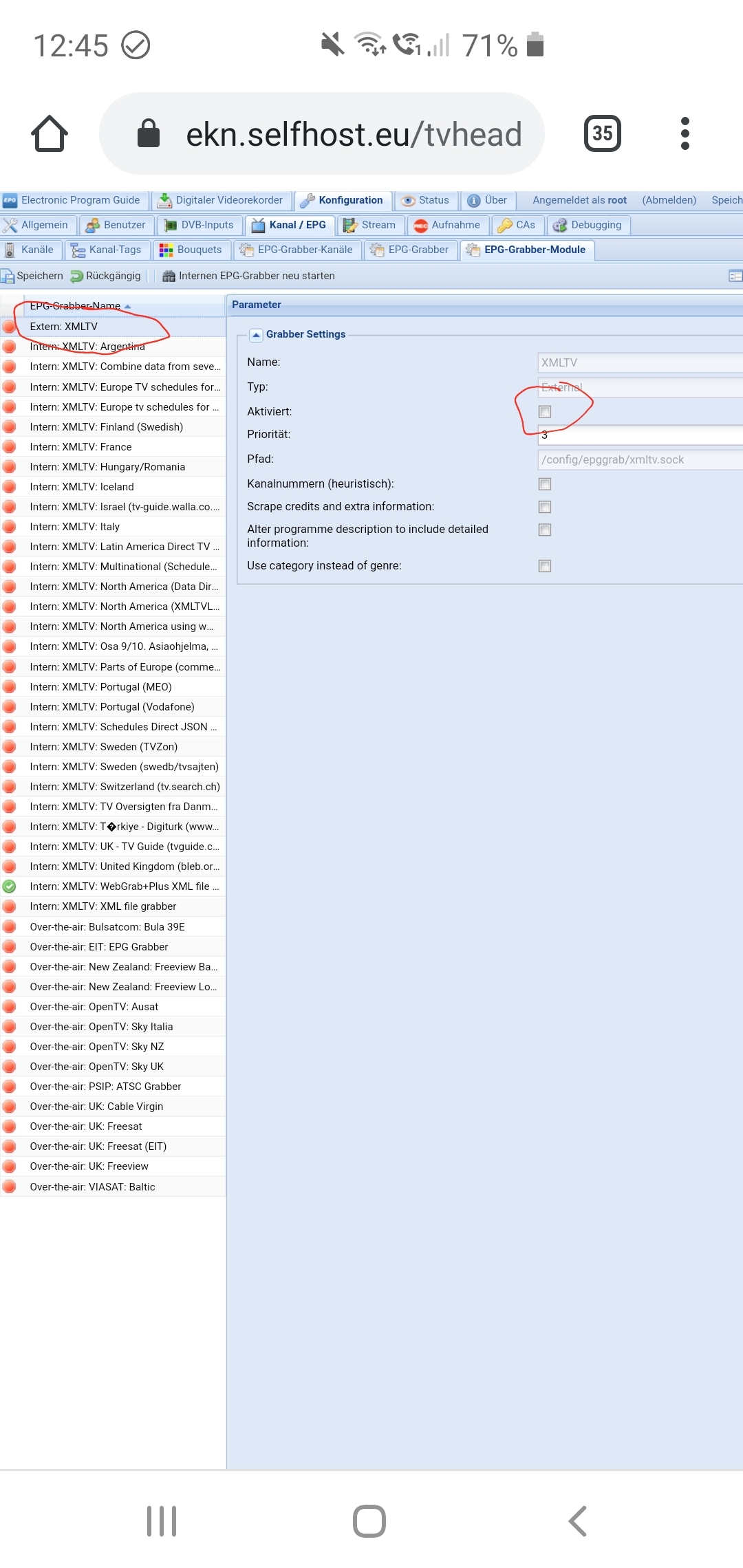Viewport: 743px width, 1568px height.
Task: Click the Rückgängig undo button
Action: 106,276
